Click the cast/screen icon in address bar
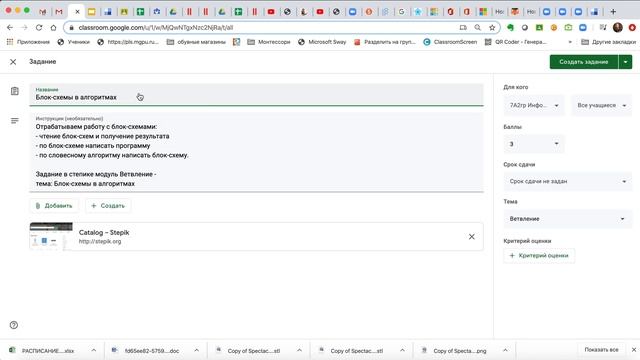 pos(463,27)
